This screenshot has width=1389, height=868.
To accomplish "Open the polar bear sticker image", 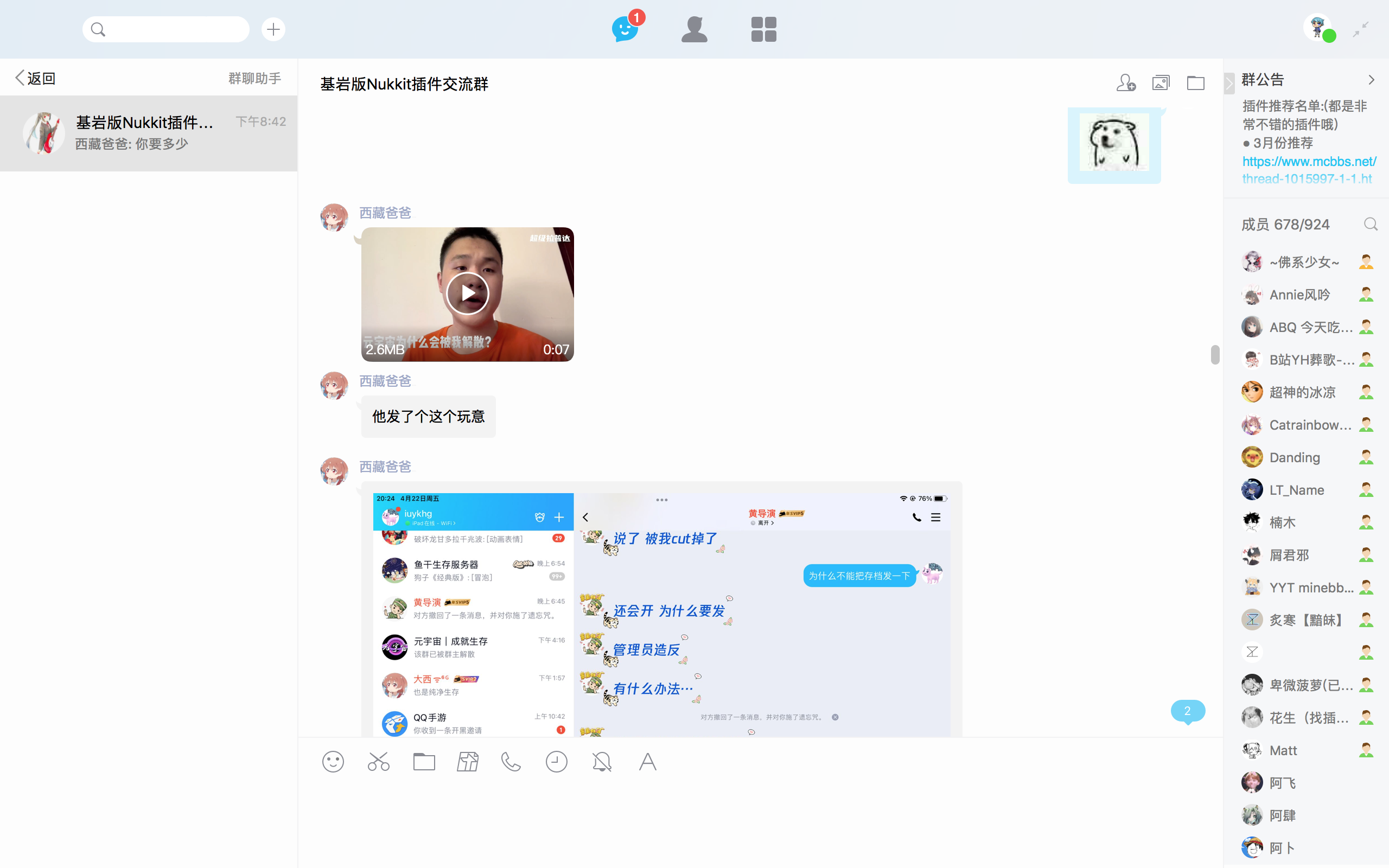I will point(1114,142).
